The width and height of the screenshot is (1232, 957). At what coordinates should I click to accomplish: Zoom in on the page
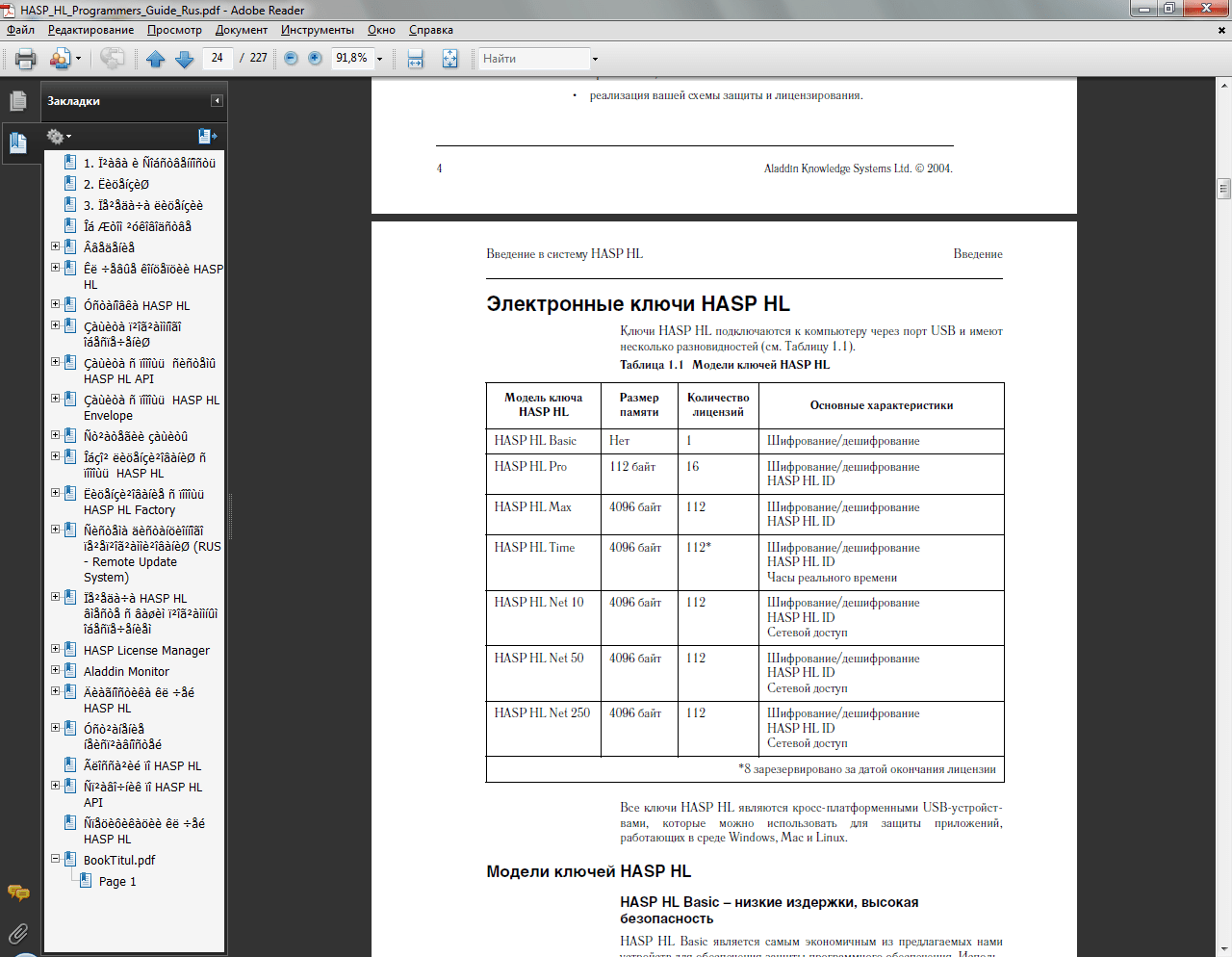pyautogui.click(x=315, y=58)
